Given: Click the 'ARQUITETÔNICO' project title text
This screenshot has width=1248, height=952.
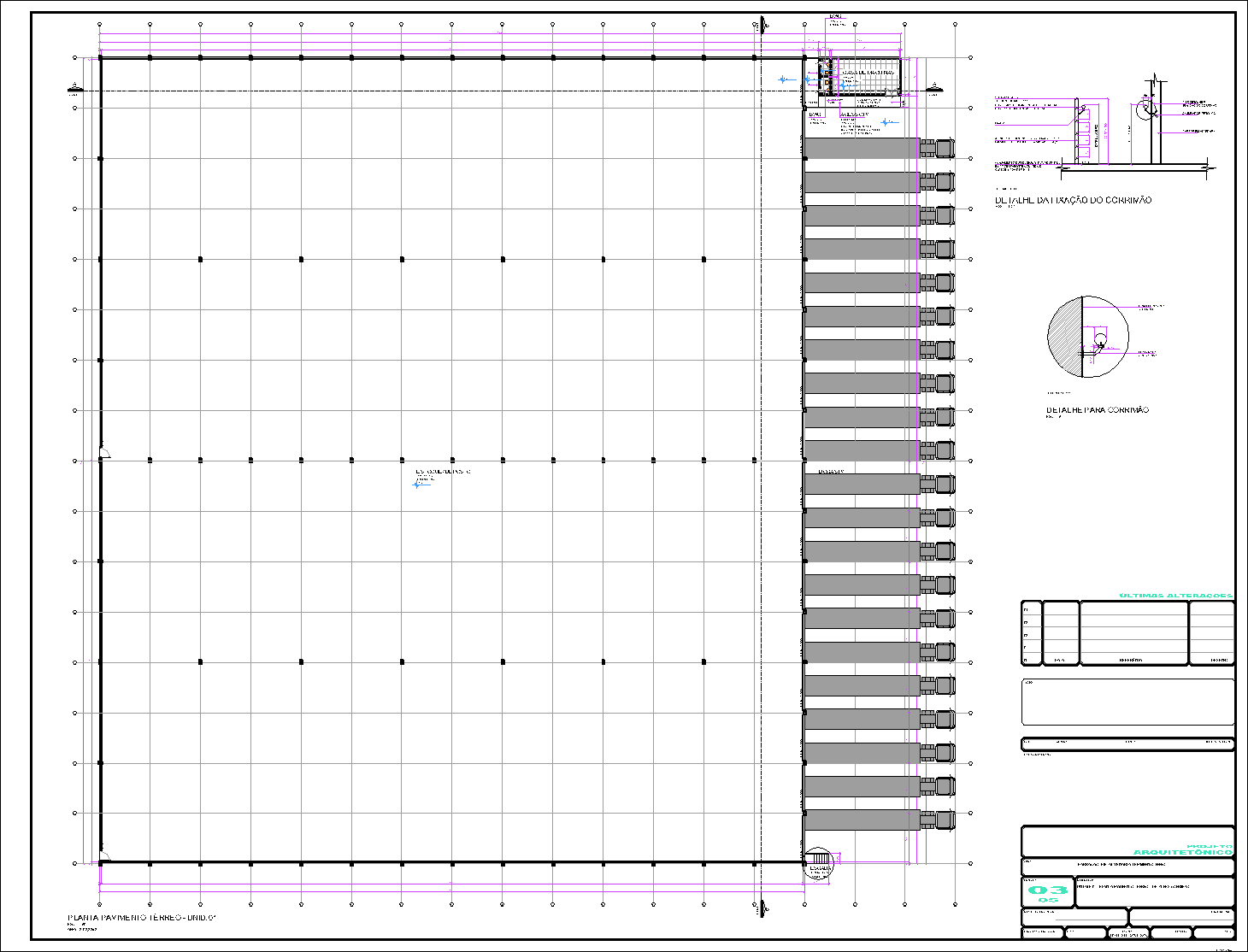Looking at the screenshot, I should pos(1183,852).
